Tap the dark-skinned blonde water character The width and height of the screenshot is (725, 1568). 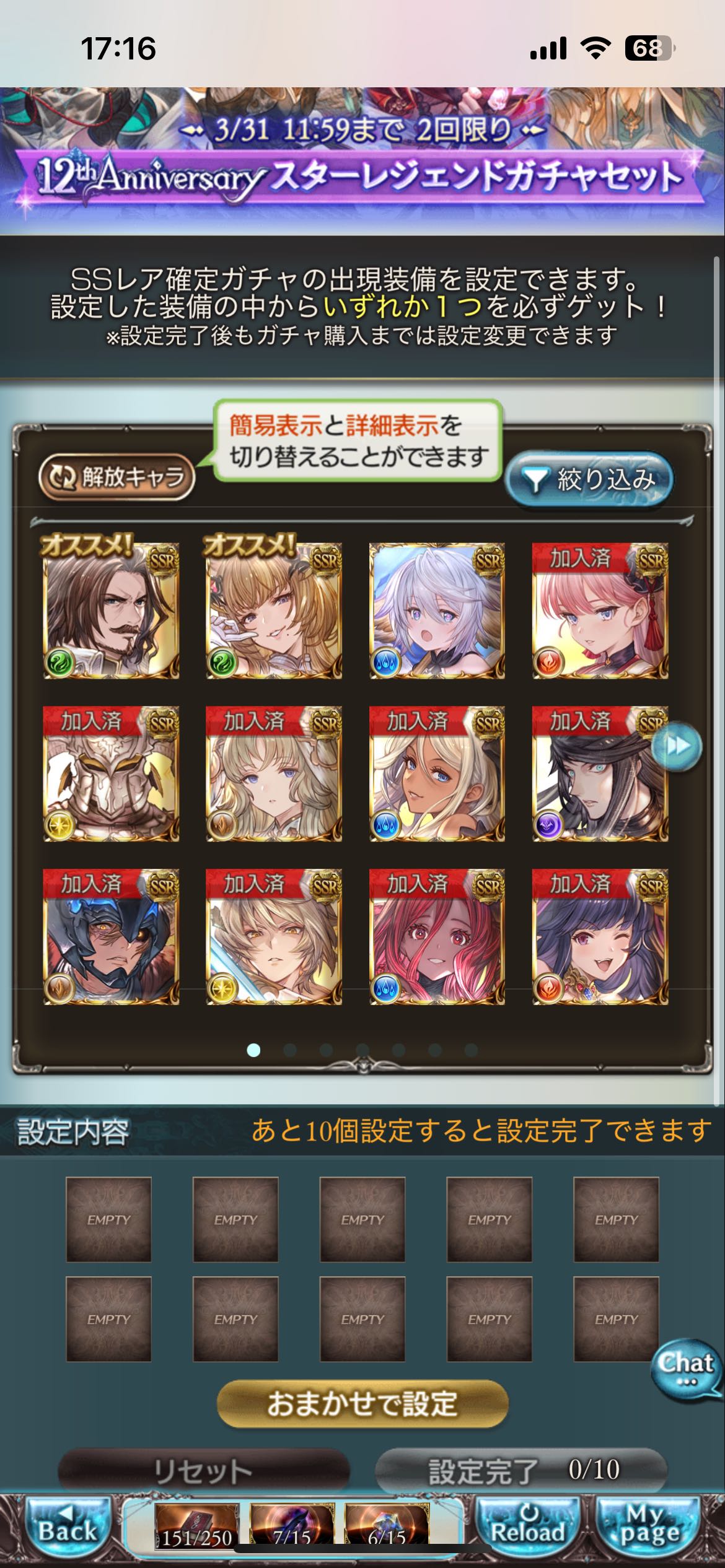[x=437, y=773]
